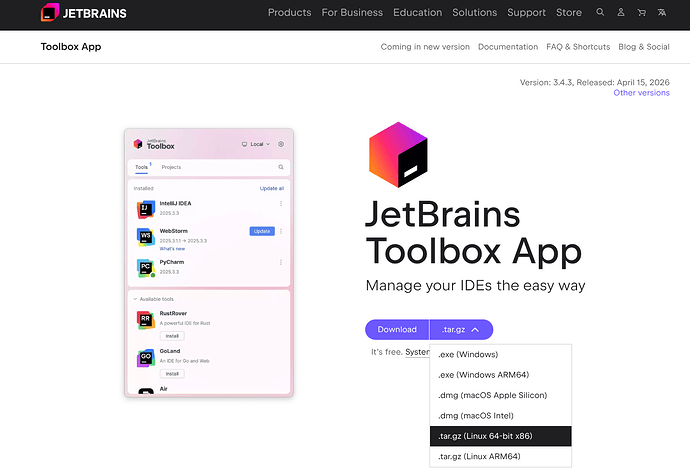The width and height of the screenshot is (690, 474).
Task: Click the version 3.4.3 release text
Action: click(x=595, y=82)
